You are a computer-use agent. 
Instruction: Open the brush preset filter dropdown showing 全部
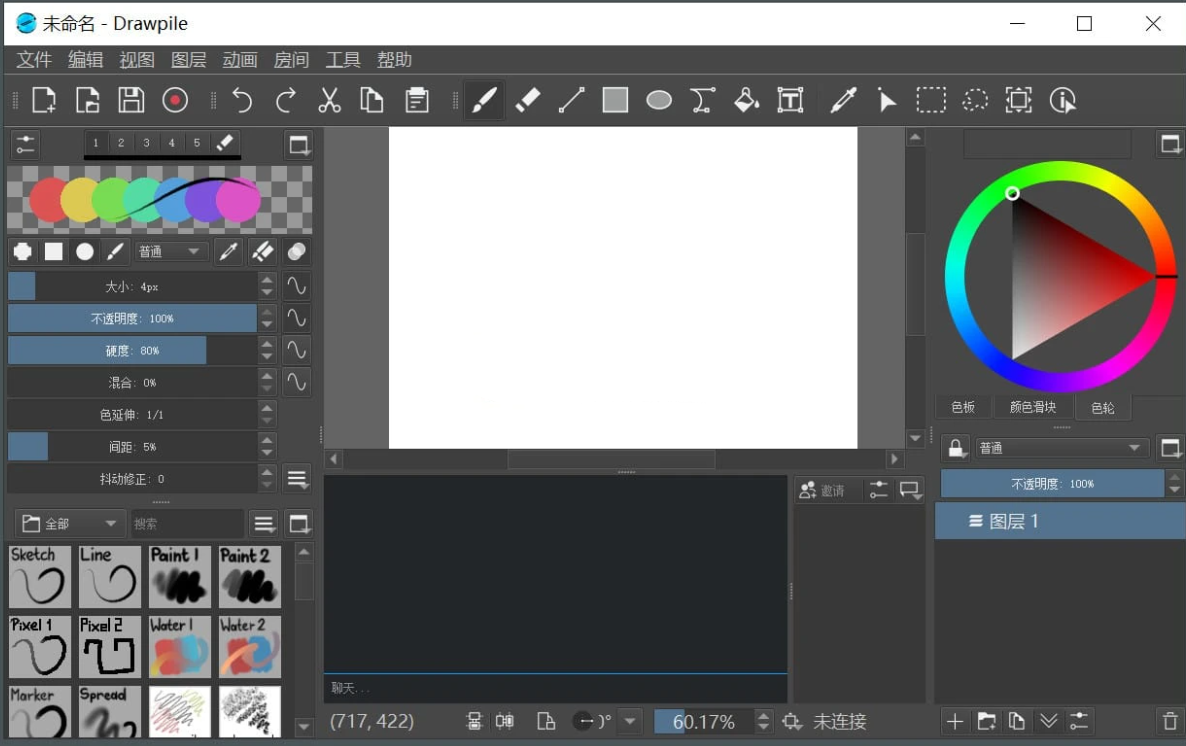click(68, 522)
